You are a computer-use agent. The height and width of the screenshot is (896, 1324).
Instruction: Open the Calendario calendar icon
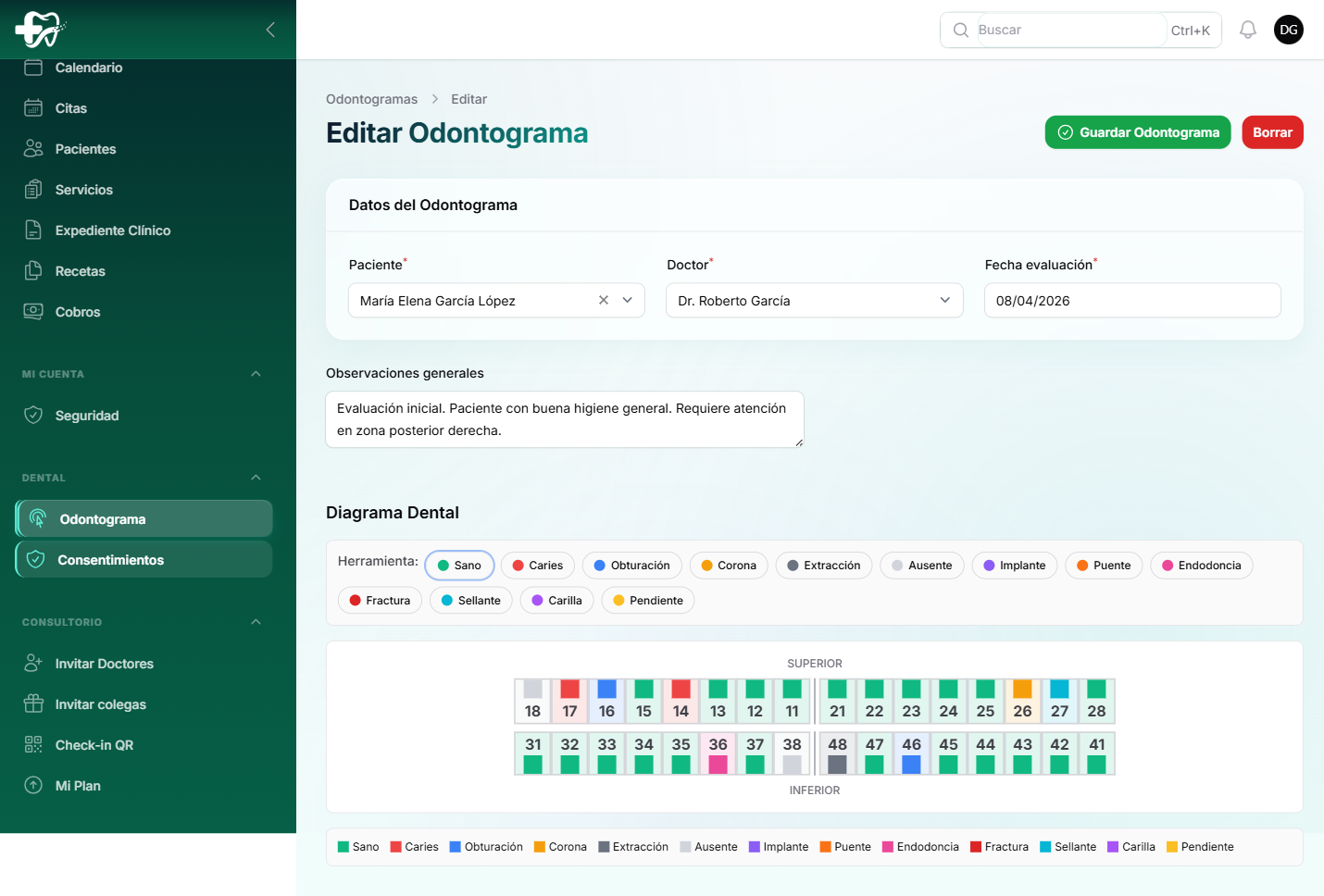point(33,68)
